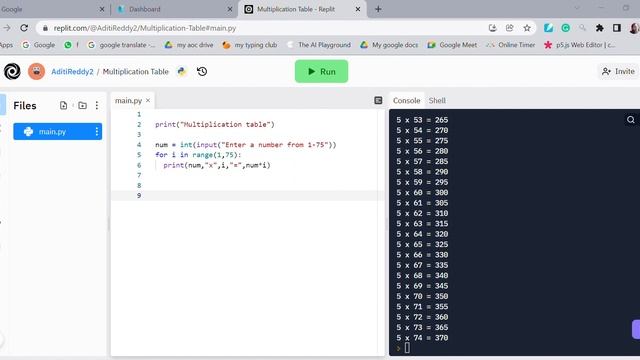
Task: Search the console with the magnifier icon
Action: point(631,120)
